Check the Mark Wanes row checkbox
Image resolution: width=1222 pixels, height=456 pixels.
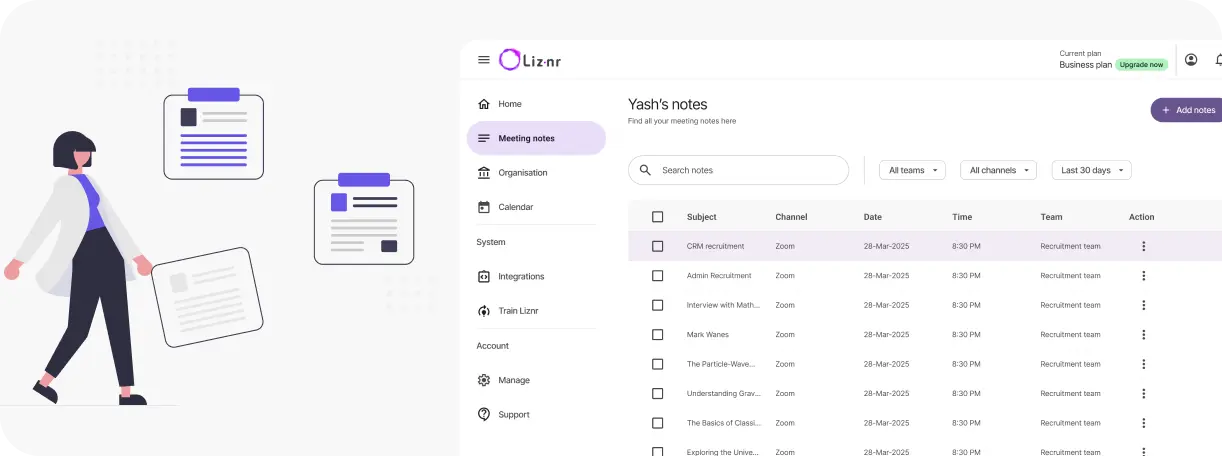click(657, 335)
